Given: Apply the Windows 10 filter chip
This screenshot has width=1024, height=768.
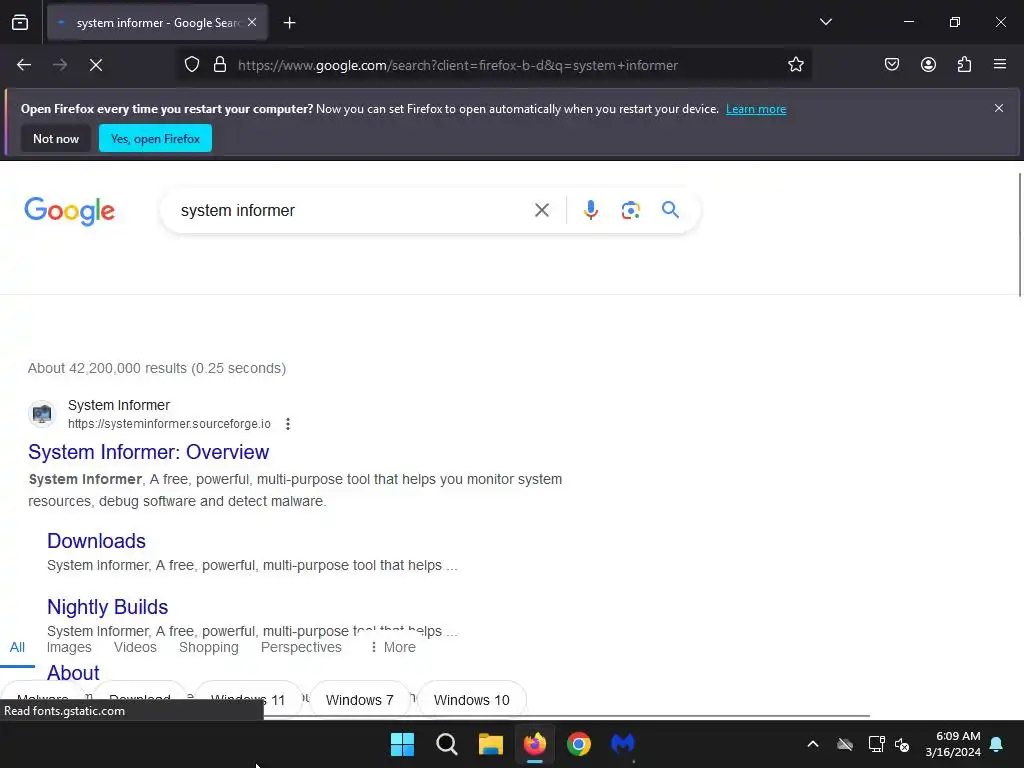Looking at the screenshot, I should (472, 699).
